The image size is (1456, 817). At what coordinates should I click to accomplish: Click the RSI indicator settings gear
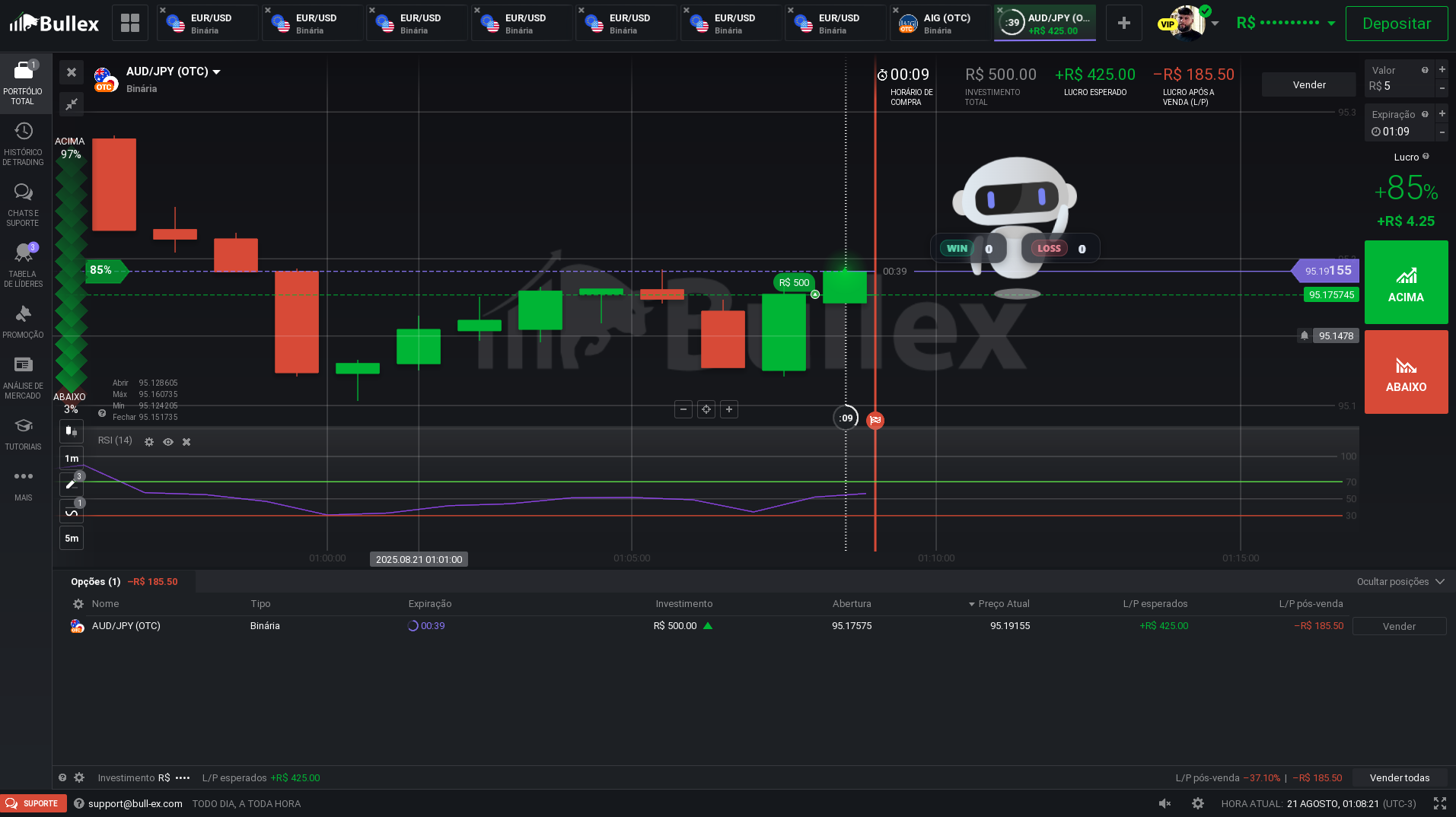149,442
